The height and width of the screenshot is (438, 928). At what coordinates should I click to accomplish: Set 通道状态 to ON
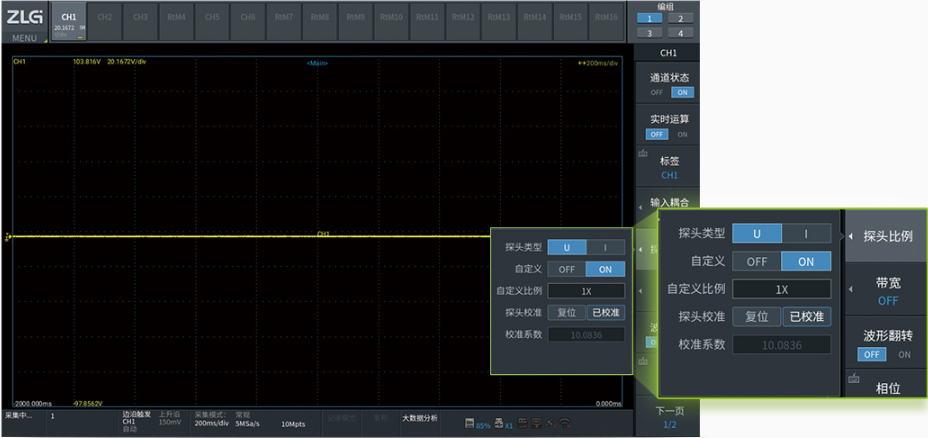pos(682,92)
